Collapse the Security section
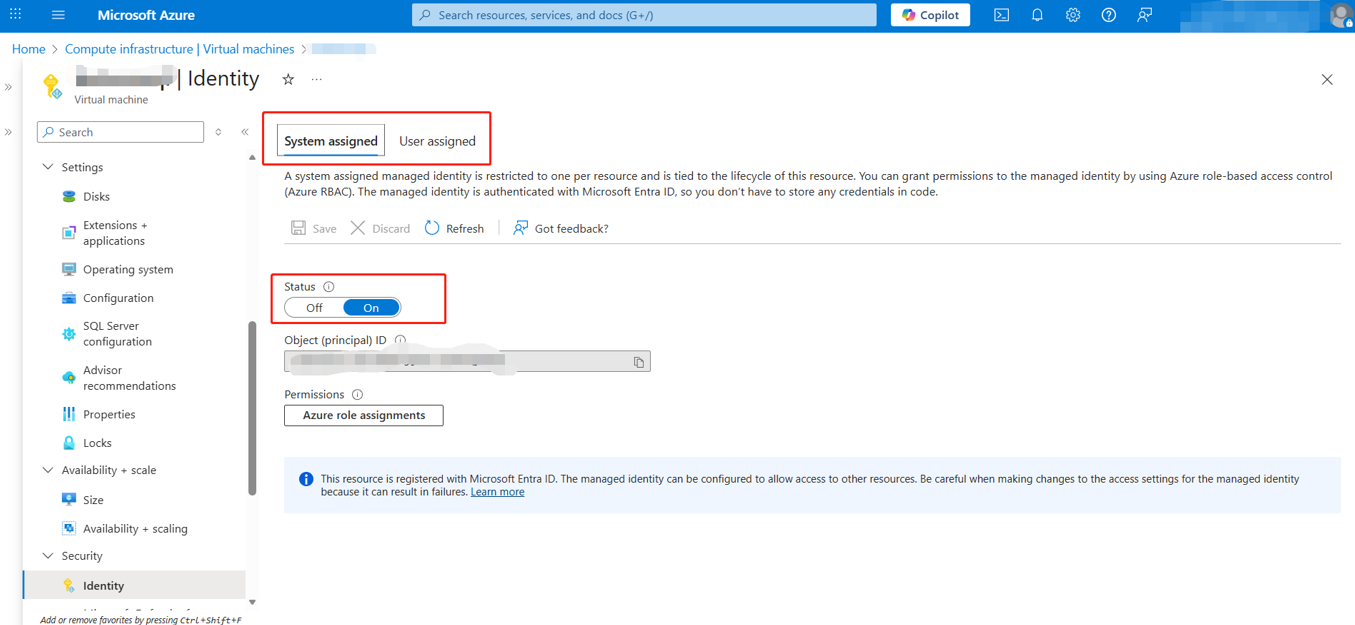 [x=48, y=556]
